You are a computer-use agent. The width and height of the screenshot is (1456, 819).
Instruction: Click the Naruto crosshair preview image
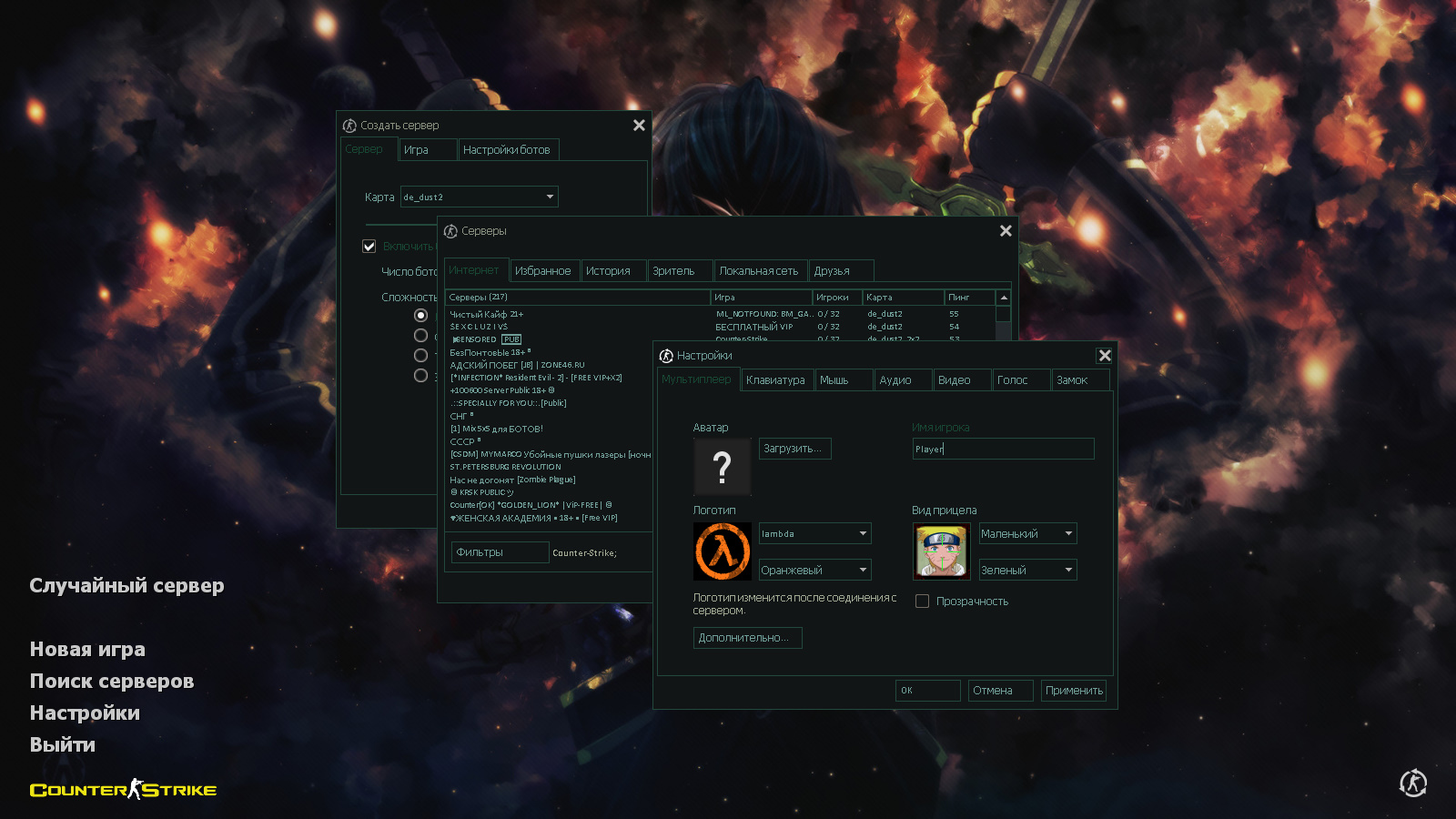[942, 551]
